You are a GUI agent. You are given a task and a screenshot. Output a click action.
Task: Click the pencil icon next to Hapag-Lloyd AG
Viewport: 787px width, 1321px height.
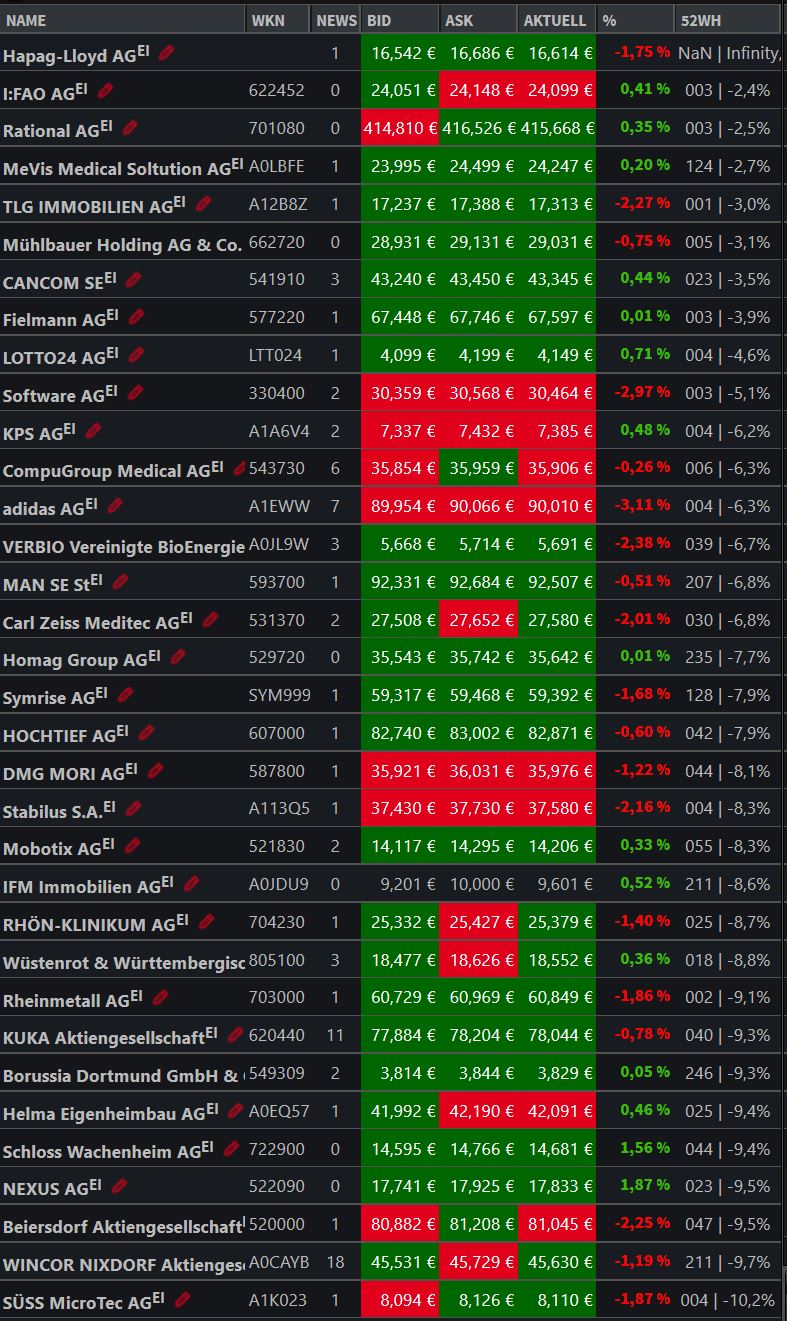[167, 53]
